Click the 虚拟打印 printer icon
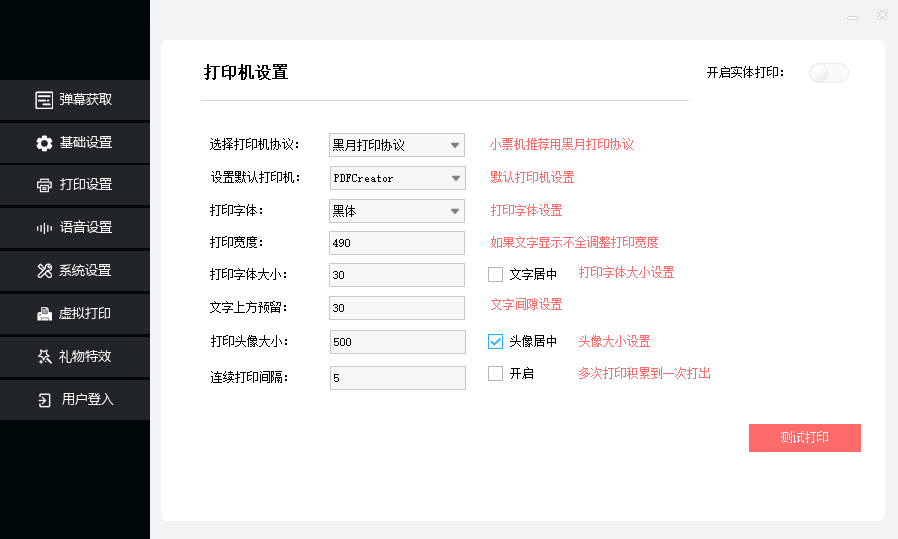The image size is (898, 539). click(43, 314)
